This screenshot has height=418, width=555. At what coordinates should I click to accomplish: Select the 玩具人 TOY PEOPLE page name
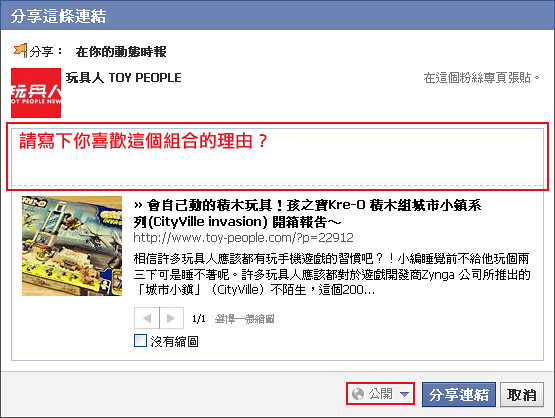[124, 78]
